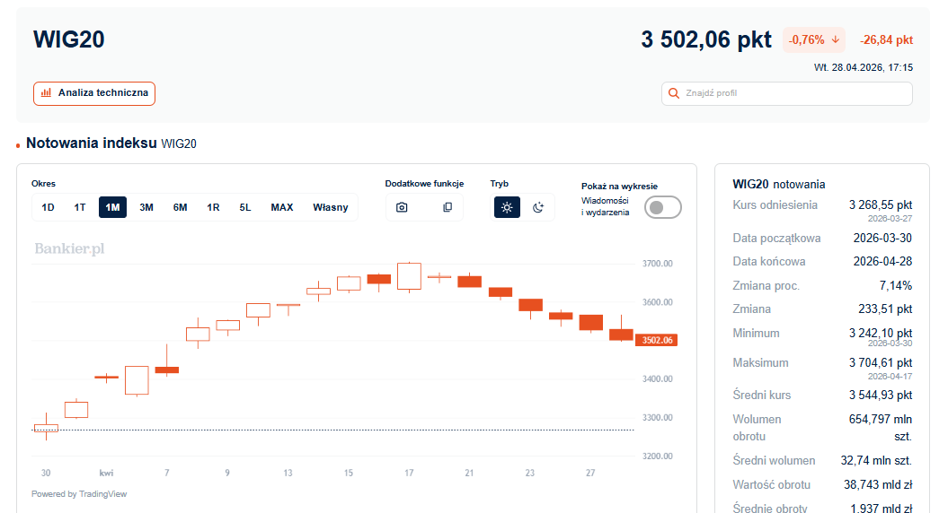The height and width of the screenshot is (513, 948).
Task: Switch chart period to 1R
Action: [213, 207]
